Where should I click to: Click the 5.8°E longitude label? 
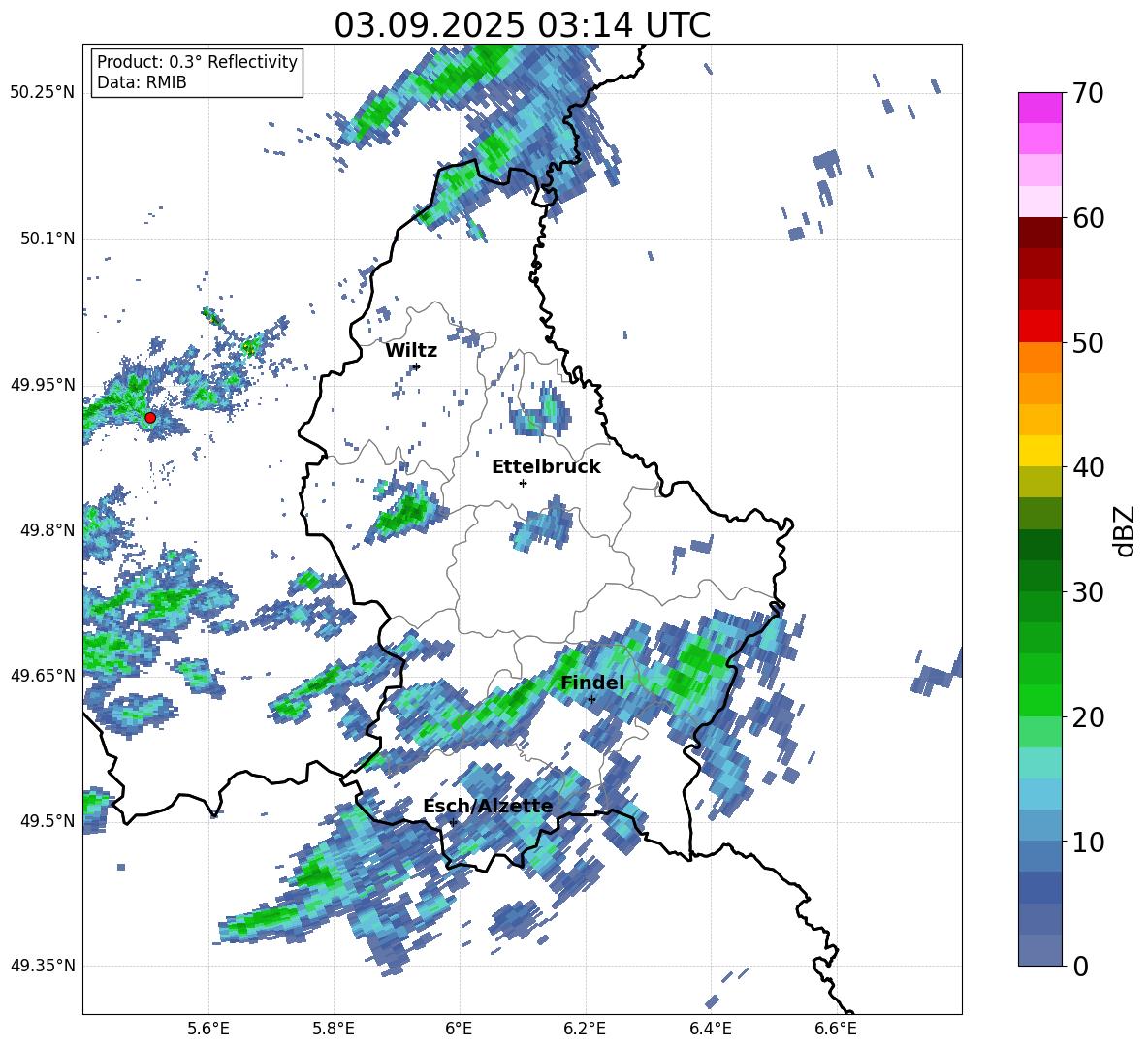coord(334,1029)
